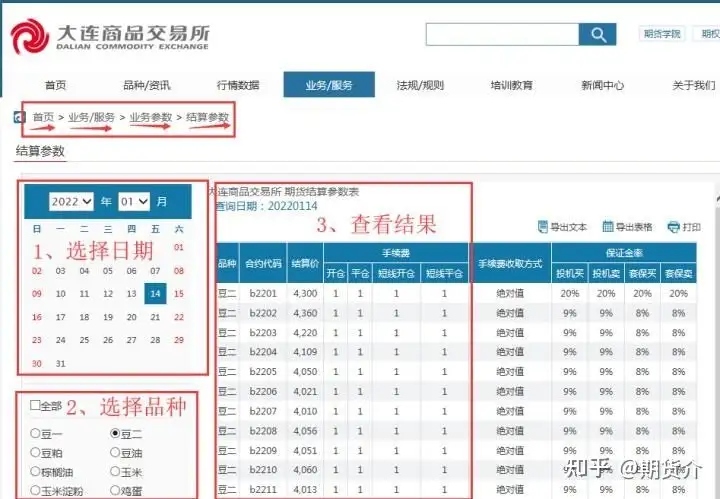Click the 套保卖 column header
This screenshot has height=499, width=720.
pyautogui.click(x=679, y=274)
